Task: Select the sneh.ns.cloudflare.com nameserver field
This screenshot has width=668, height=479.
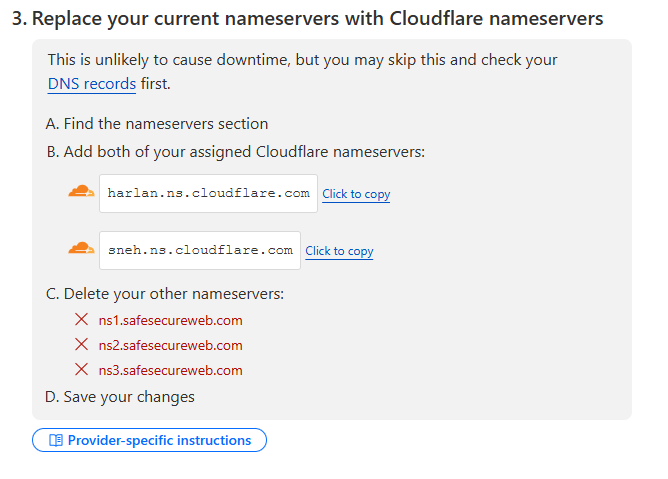Action: click(200, 251)
